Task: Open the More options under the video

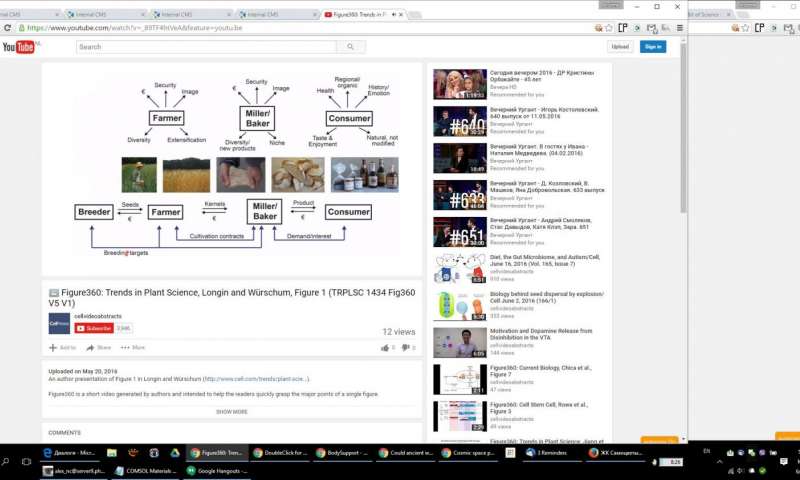Action: (x=133, y=348)
